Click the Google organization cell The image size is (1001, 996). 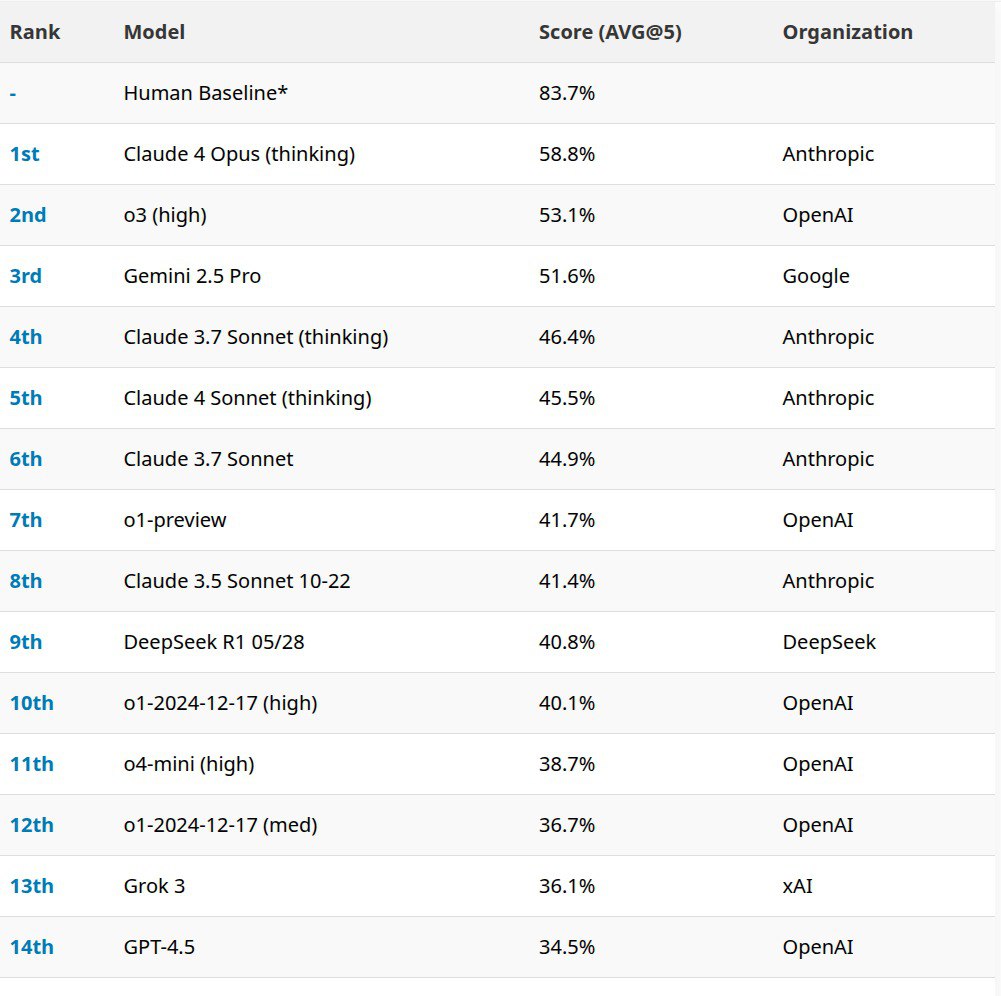click(x=816, y=276)
